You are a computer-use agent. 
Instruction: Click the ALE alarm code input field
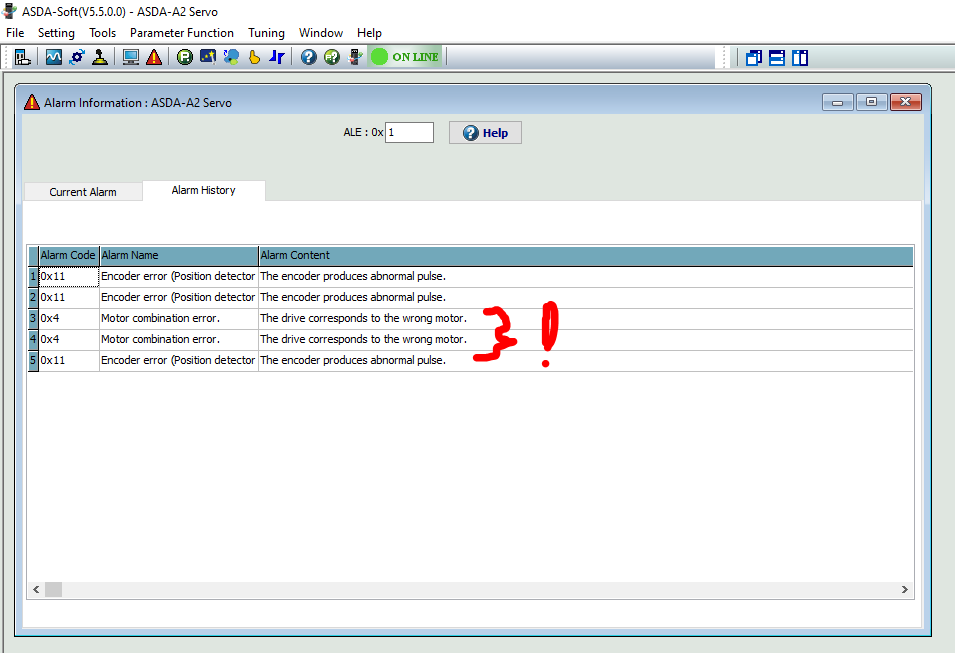point(409,133)
